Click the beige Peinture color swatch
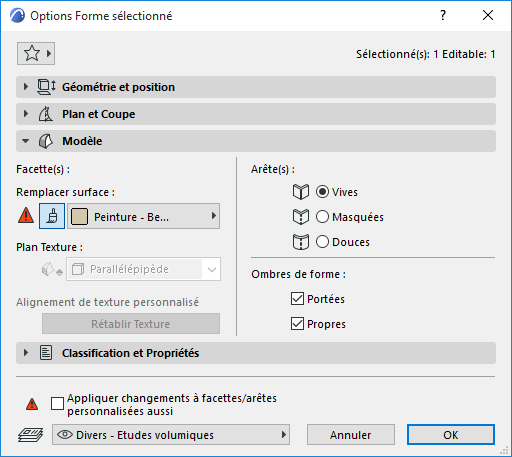Screen dimensions: 512x457 point(79,217)
